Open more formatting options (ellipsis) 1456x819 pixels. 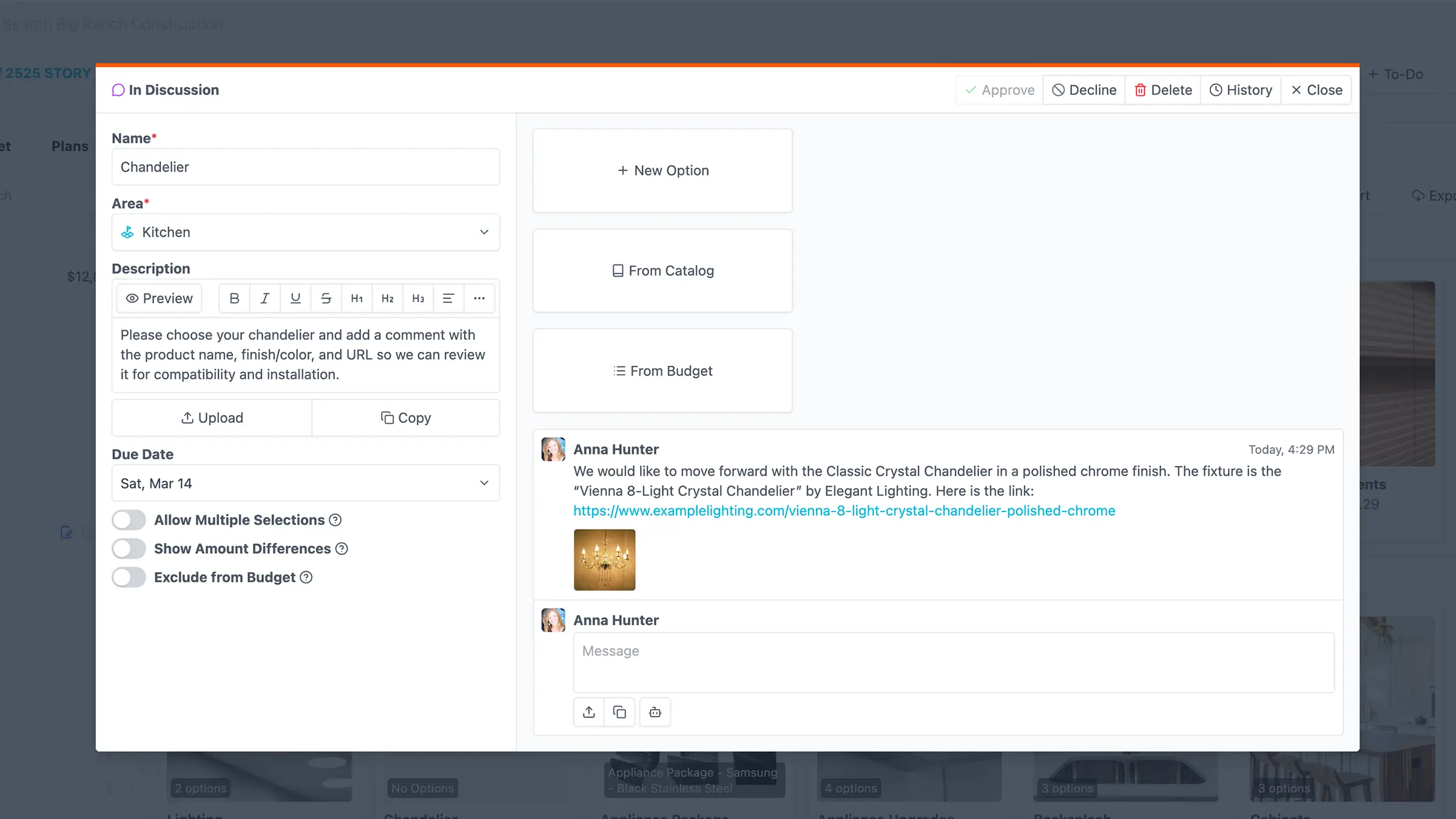pos(479,298)
